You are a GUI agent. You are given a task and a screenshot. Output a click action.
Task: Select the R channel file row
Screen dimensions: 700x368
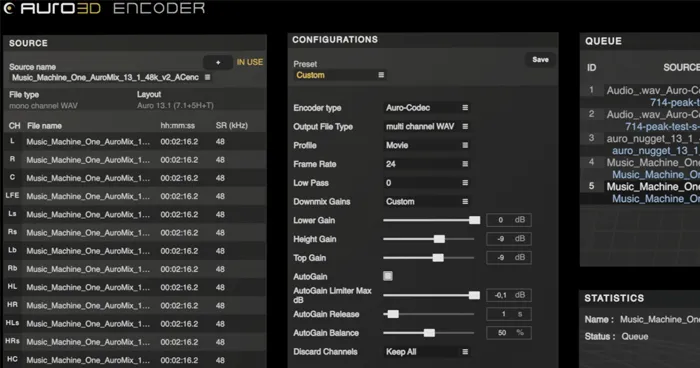tap(135, 159)
